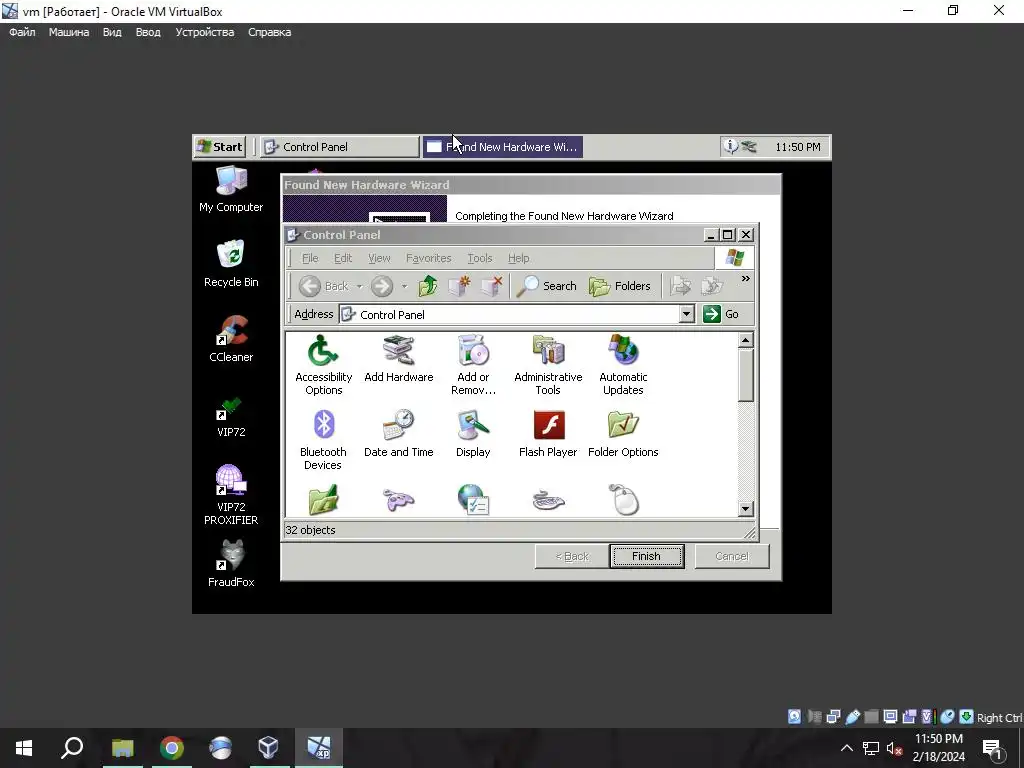Open Folder Options icon
The width and height of the screenshot is (1024, 768).
623,434
